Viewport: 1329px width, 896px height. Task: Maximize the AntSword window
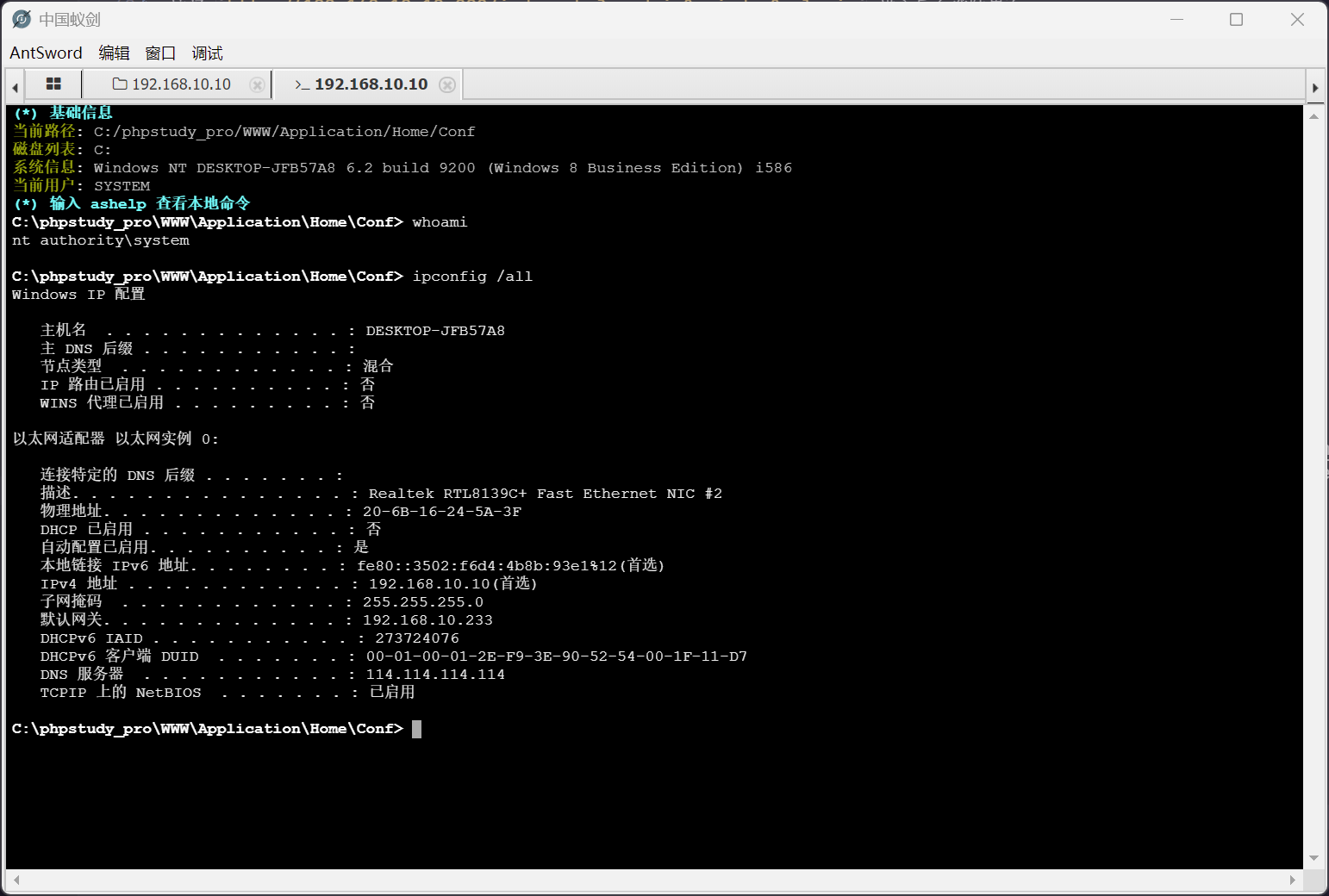pyautogui.click(x=1236, y=19)
